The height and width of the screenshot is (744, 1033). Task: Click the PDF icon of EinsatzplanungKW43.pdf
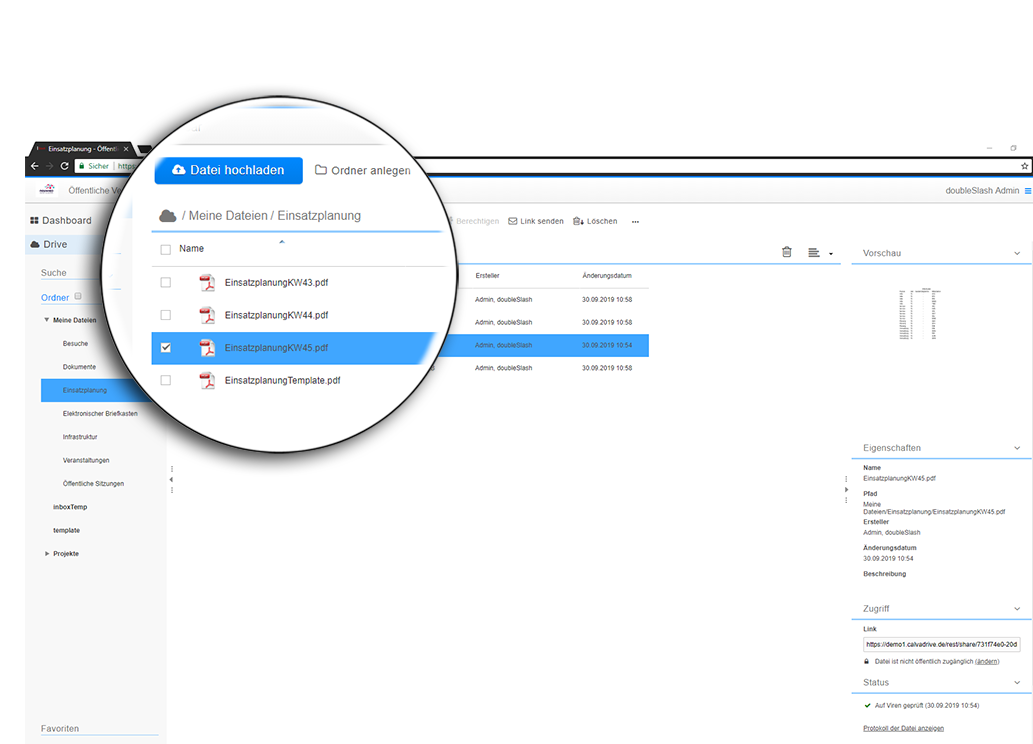207,283
